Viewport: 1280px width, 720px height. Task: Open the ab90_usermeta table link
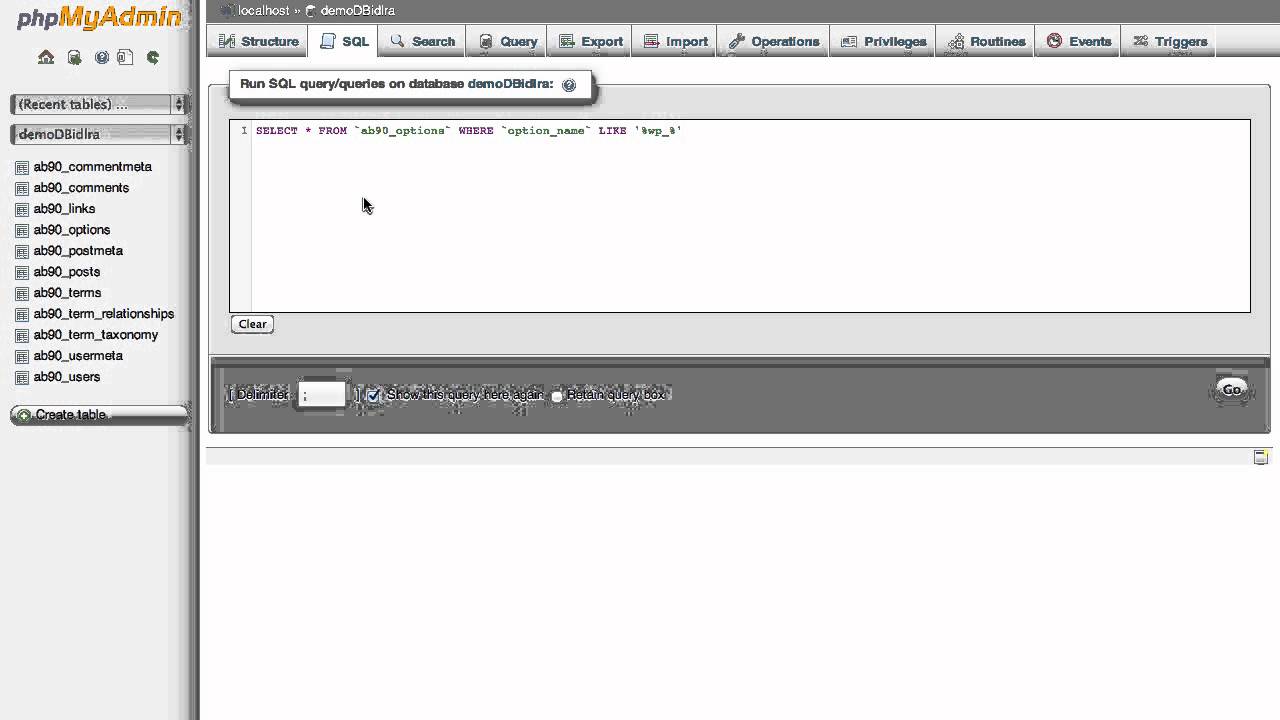tap(78, 356)
